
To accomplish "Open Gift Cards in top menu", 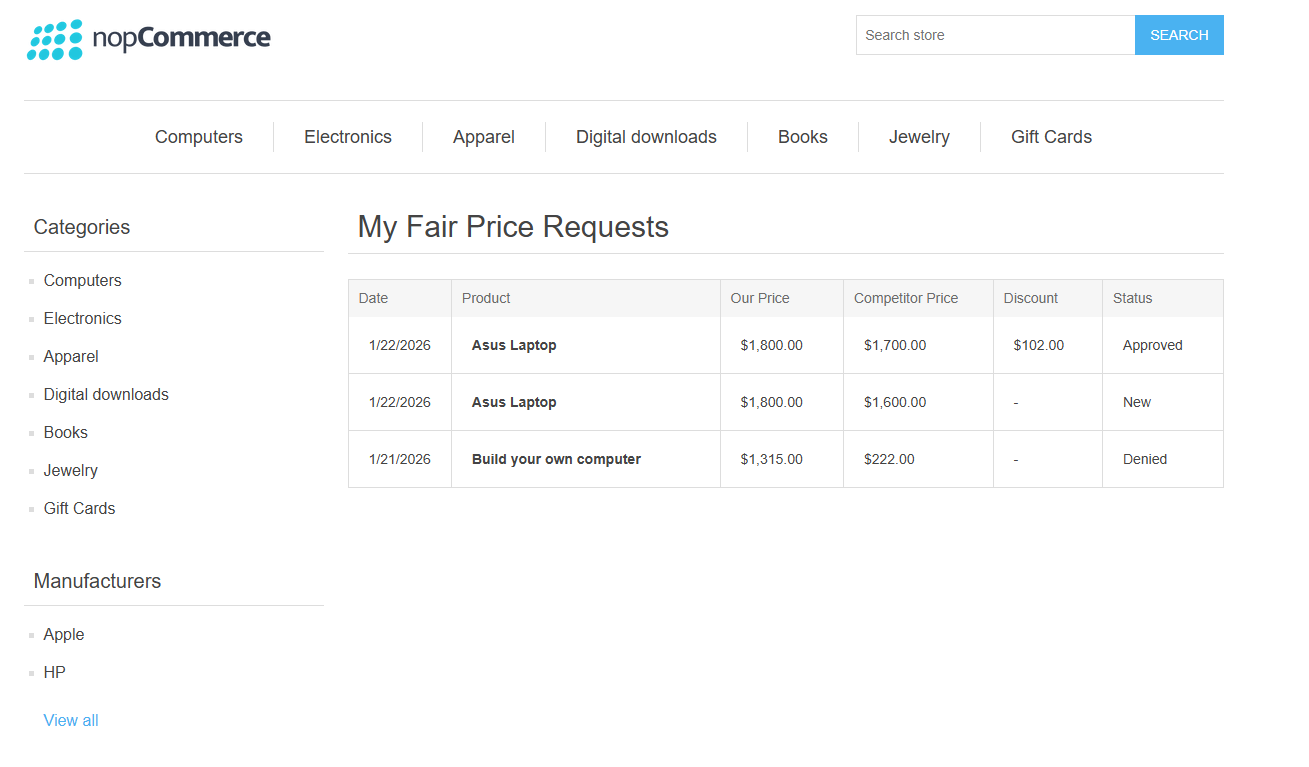I will [1050, 137].
